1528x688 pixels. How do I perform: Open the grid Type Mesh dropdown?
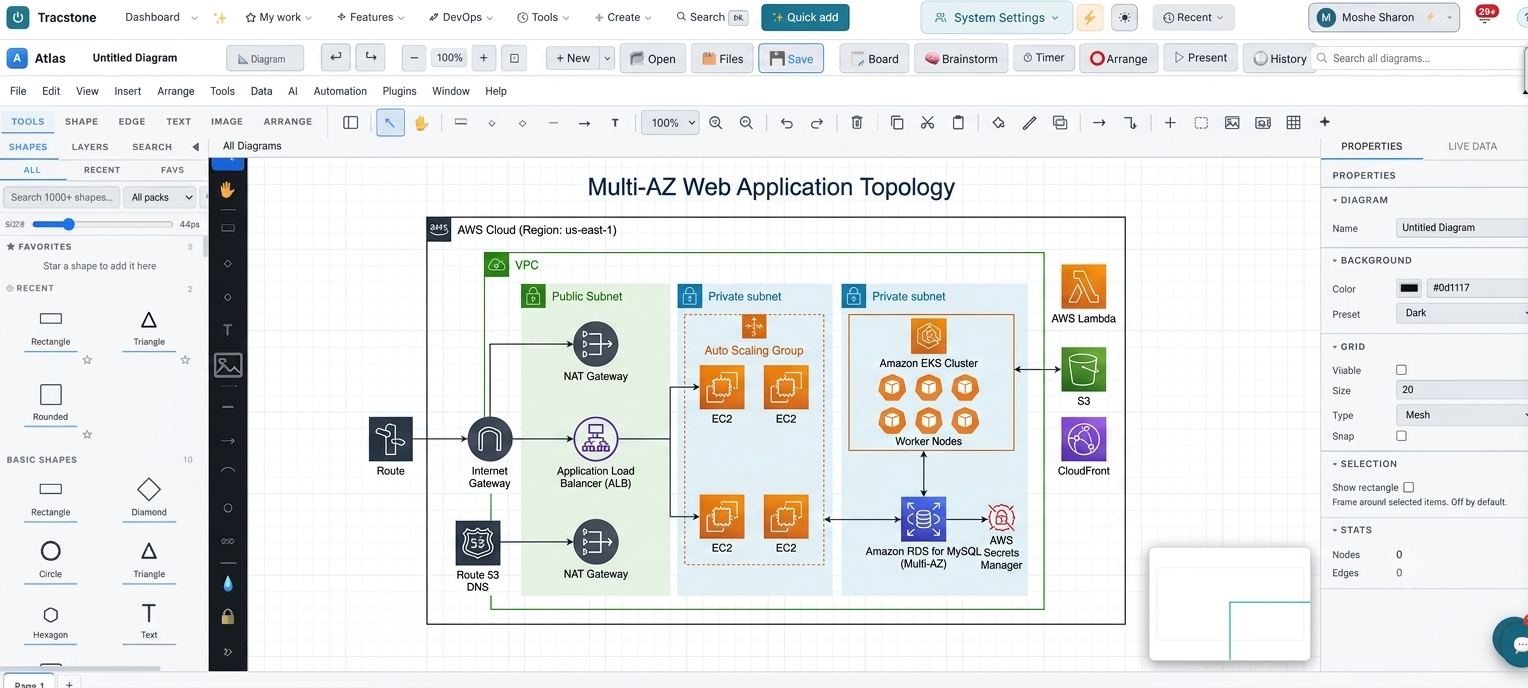1462,414
